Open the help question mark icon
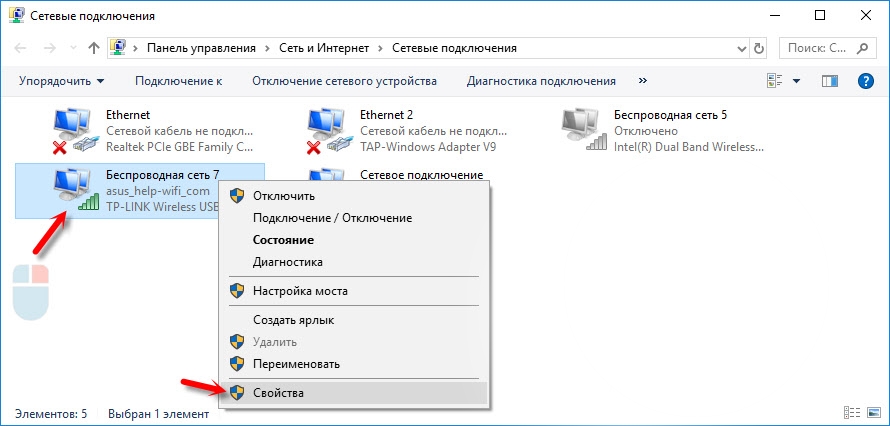 coord(866,81)
